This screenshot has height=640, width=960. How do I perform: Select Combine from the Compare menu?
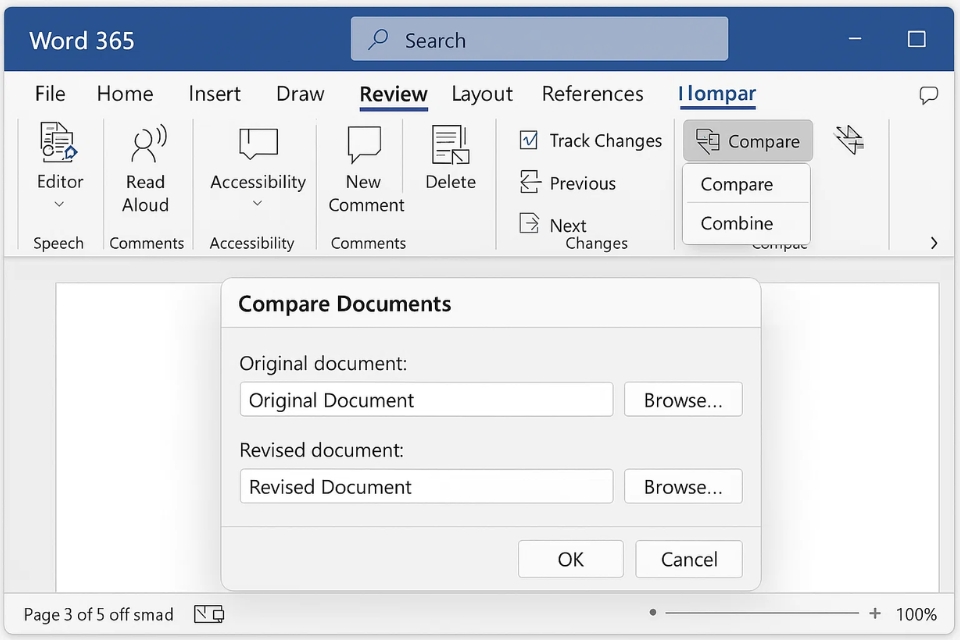737,223
